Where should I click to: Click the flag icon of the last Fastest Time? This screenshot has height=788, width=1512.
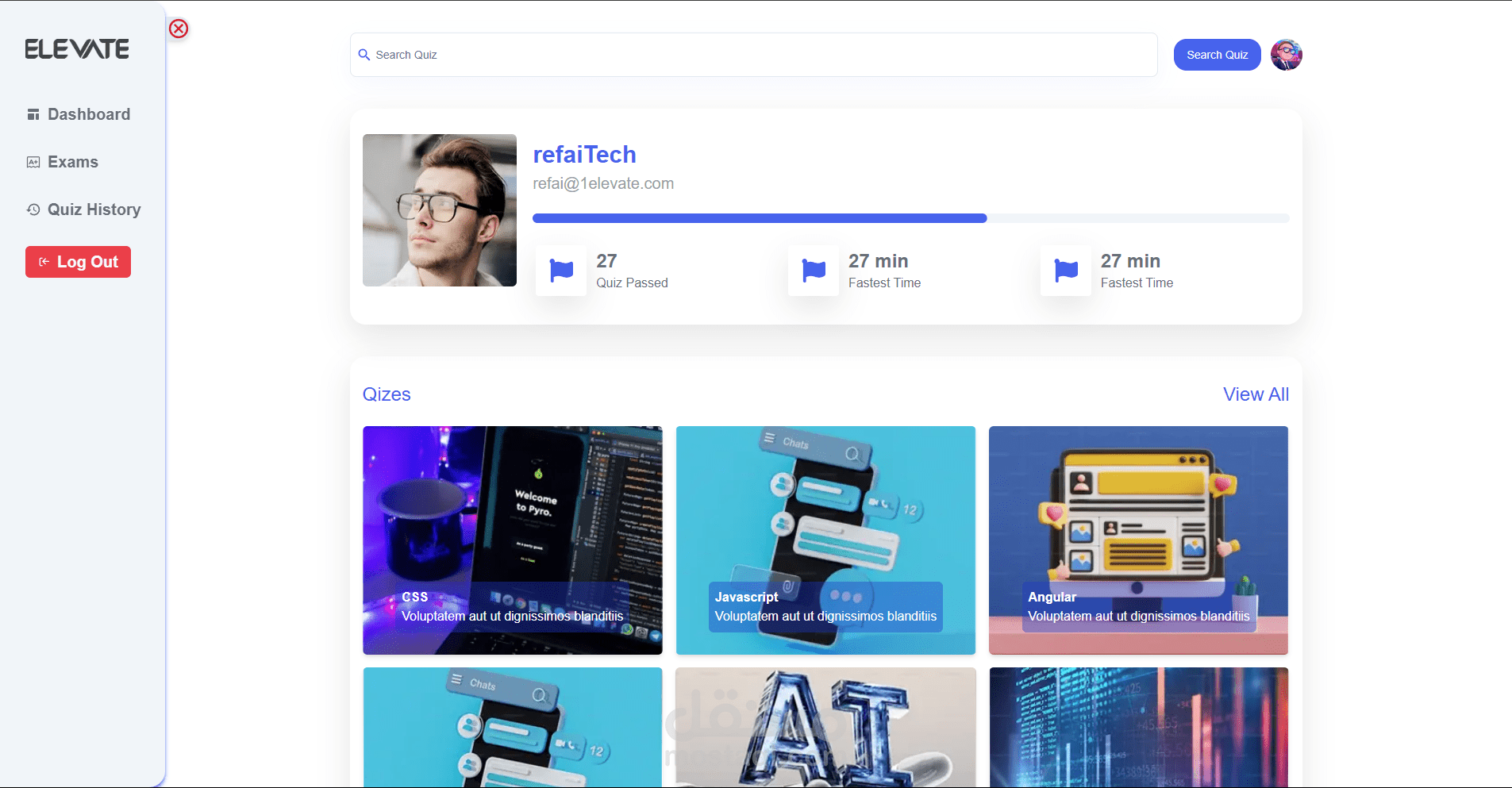click(1066, 271)
